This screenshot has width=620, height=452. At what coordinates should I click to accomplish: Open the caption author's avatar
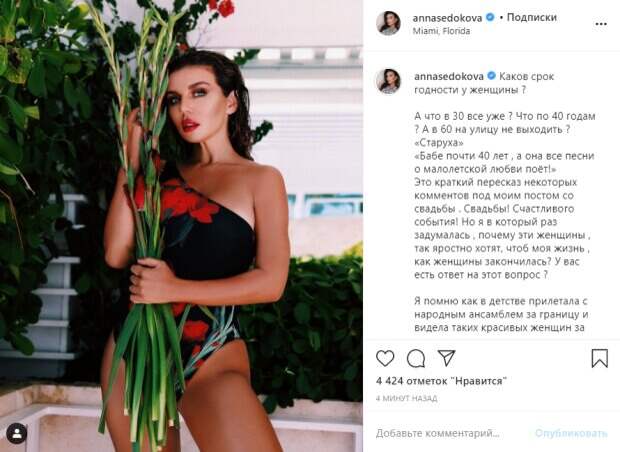click(x=388, y=81)
